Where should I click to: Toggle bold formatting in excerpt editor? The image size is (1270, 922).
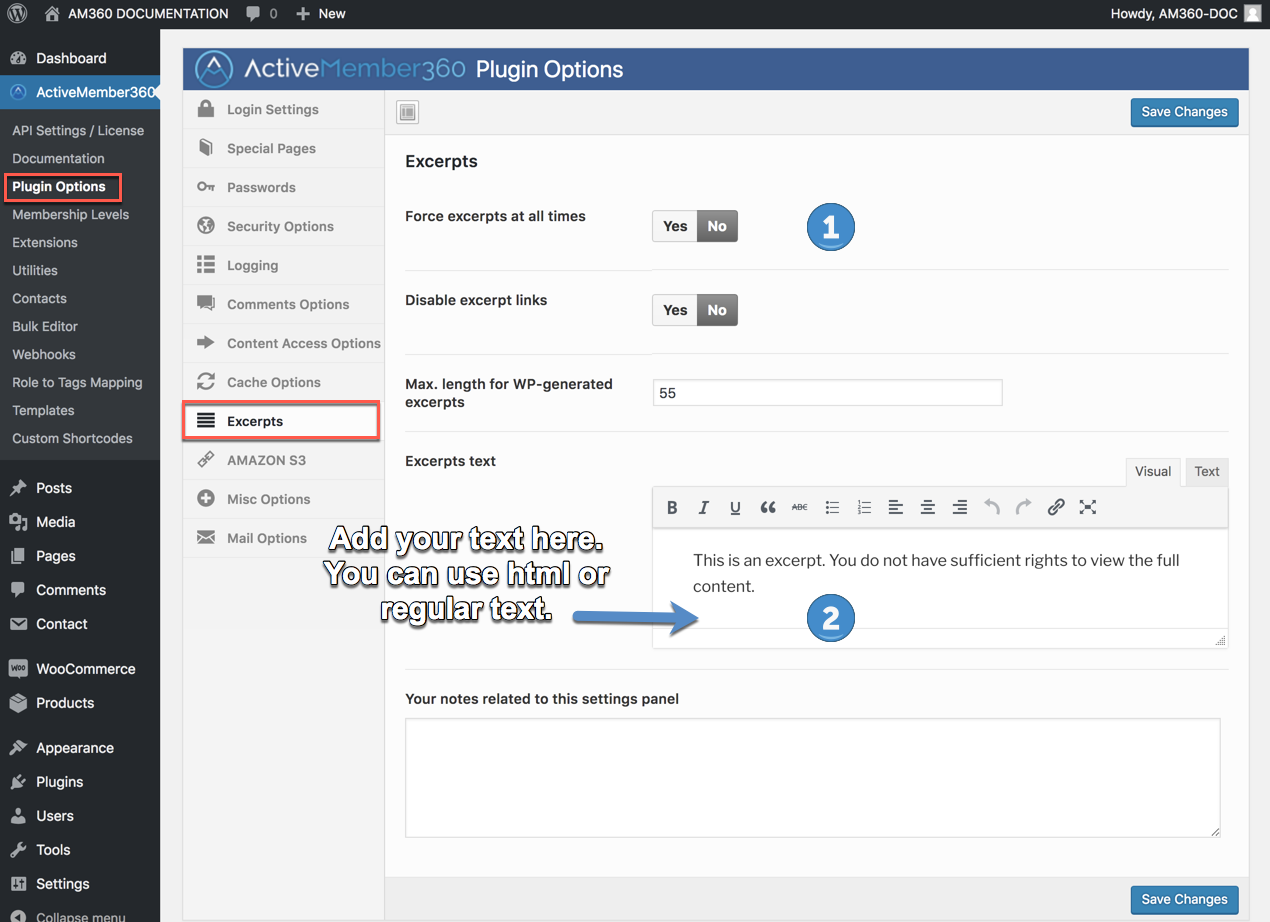pos(672,508)
